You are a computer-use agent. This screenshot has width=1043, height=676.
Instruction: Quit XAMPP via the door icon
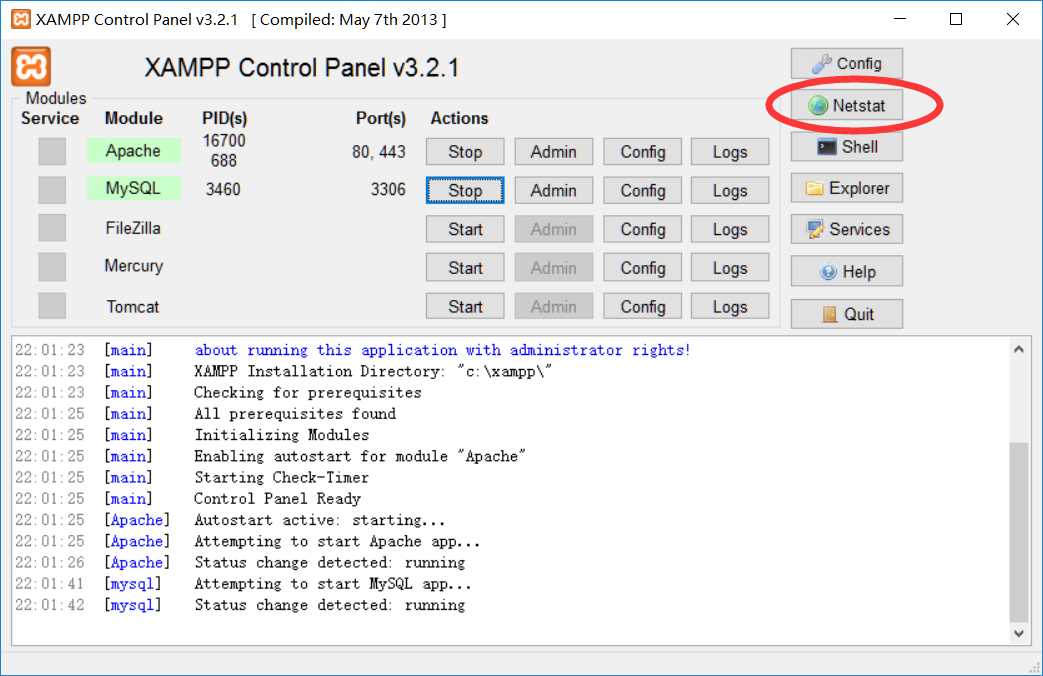846,314
